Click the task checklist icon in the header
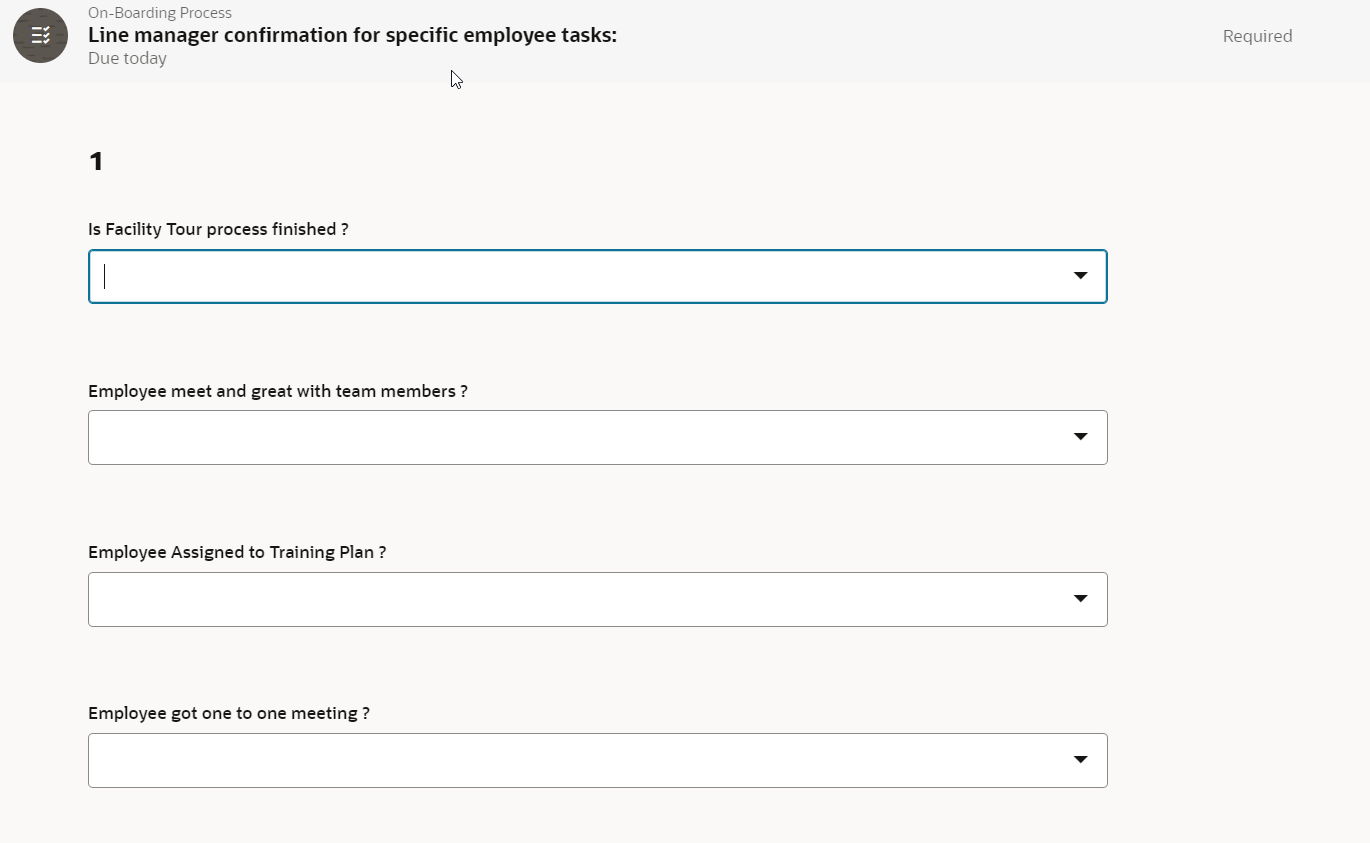 coord(40,36)
